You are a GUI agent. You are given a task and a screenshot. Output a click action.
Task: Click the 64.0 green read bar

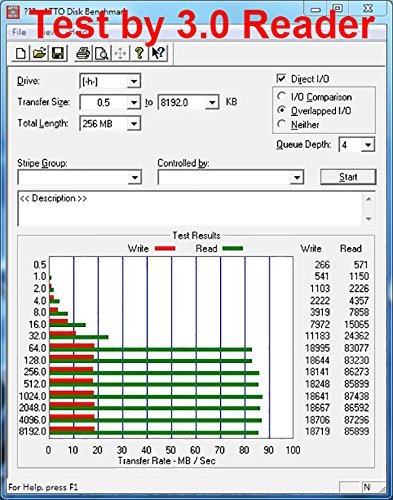151,349
